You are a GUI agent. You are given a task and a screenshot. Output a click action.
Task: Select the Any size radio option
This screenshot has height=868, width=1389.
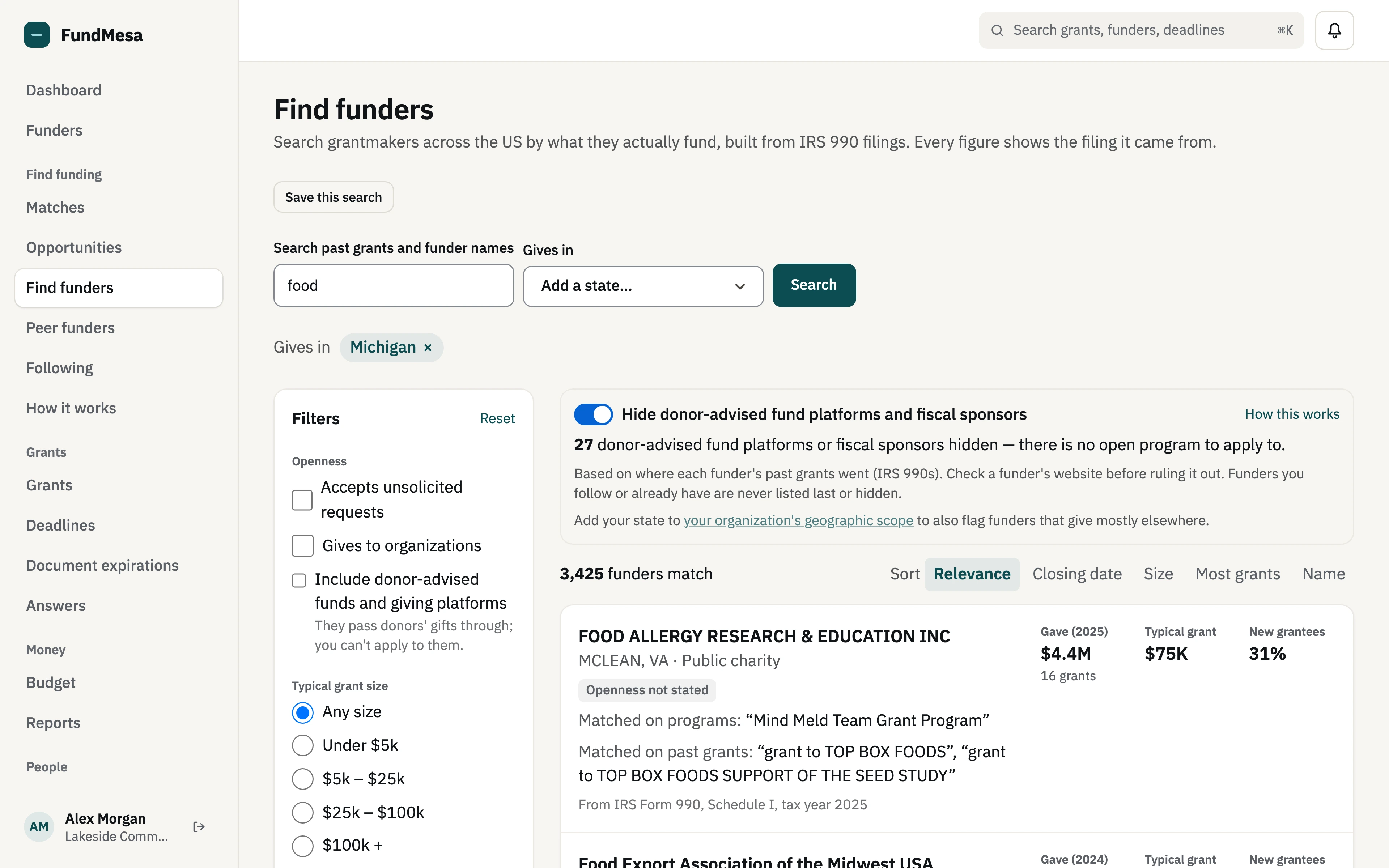pyautogui.click(x=302, y=712)
